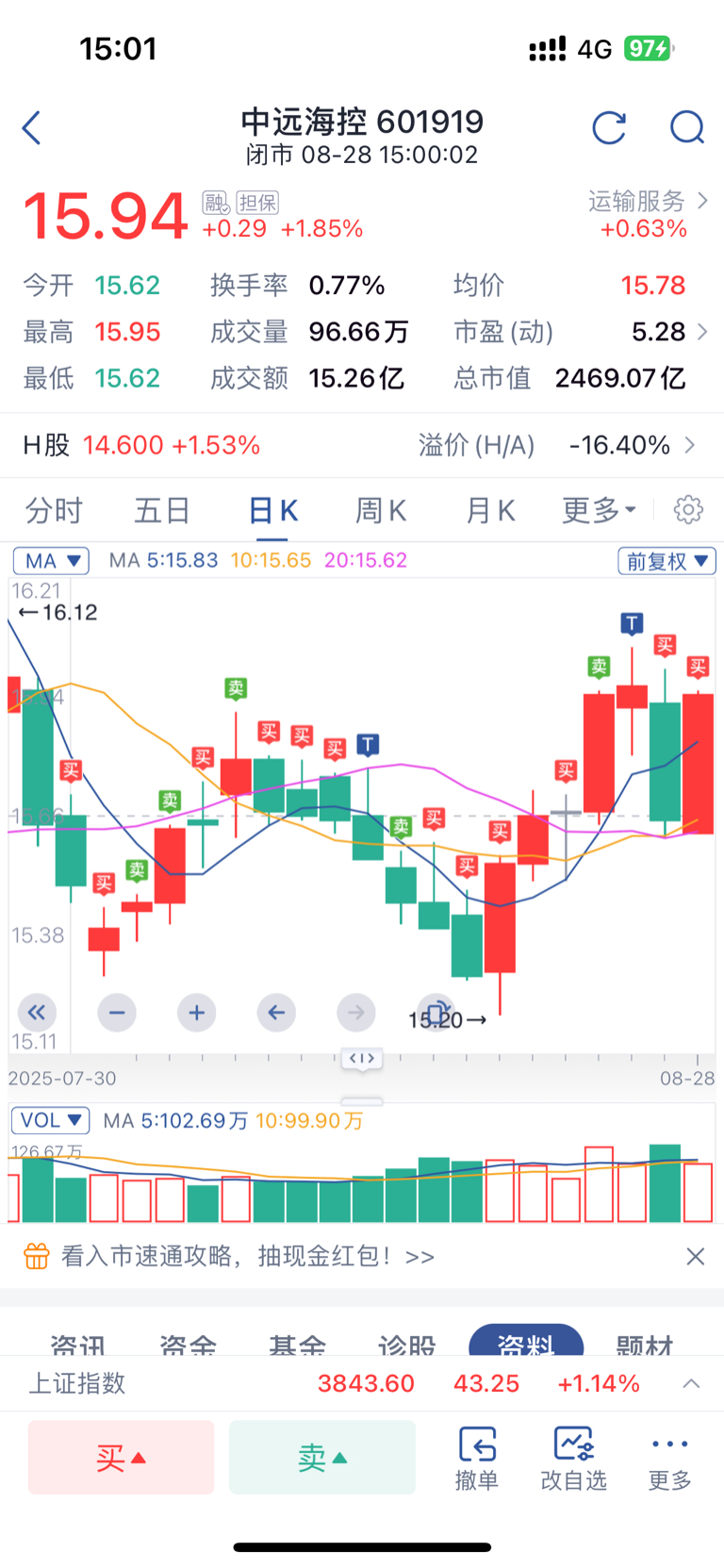Tap the 改自选 watchlist icon

pos(573,1458)
